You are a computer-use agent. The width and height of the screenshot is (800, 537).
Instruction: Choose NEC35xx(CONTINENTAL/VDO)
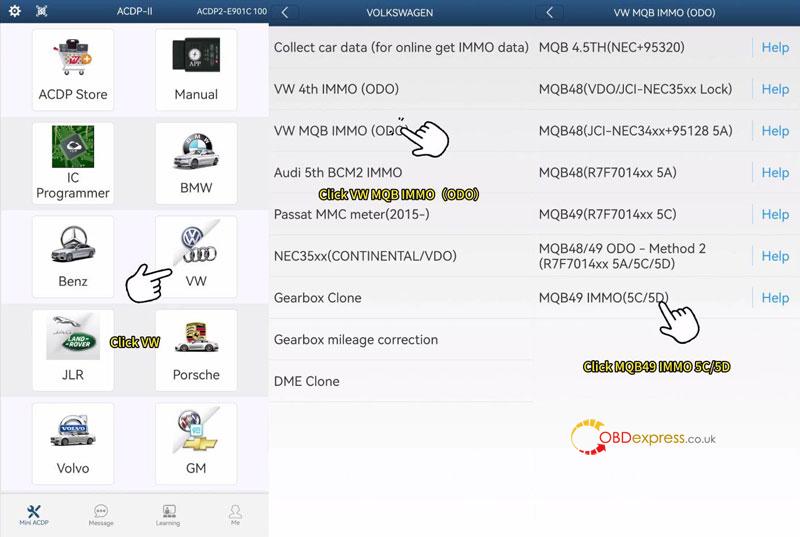click(x=401, y=256)
